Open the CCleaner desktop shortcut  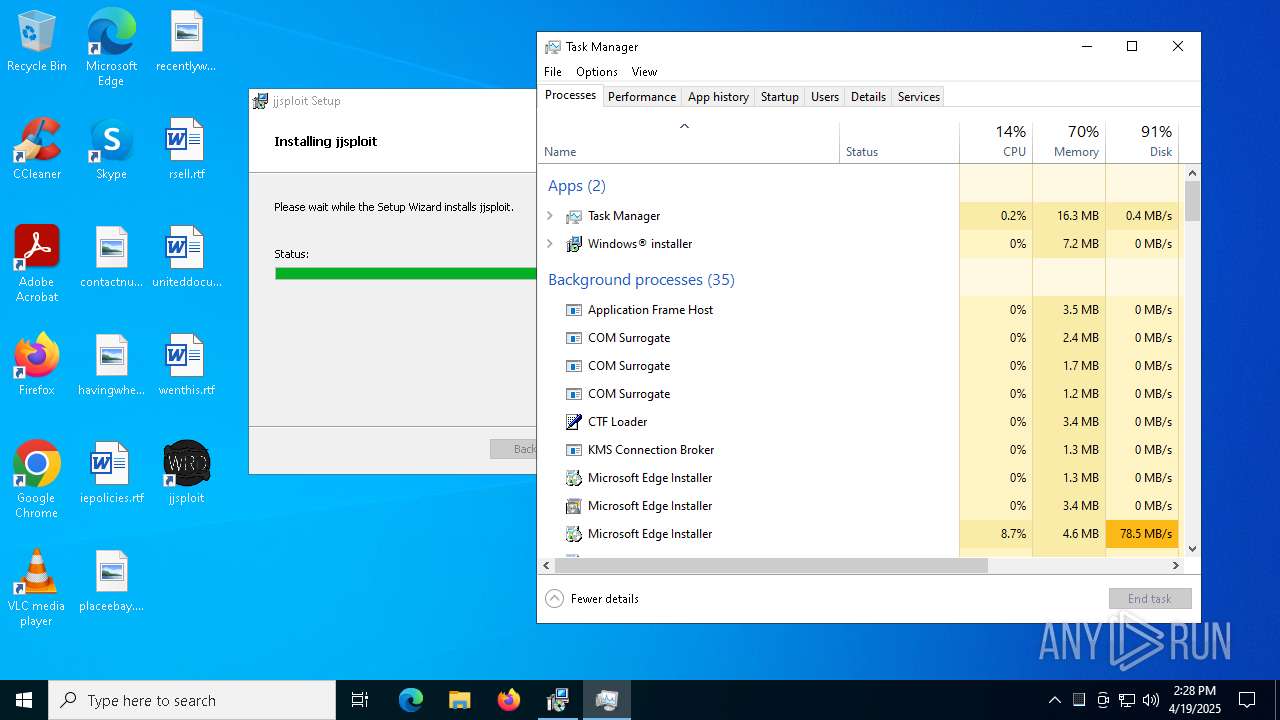(x=37, y=149)
